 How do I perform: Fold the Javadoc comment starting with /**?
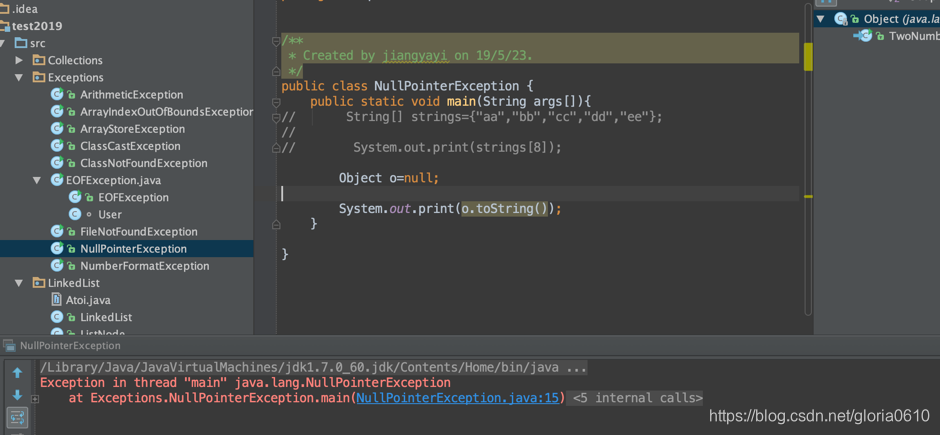click(276, 41)
